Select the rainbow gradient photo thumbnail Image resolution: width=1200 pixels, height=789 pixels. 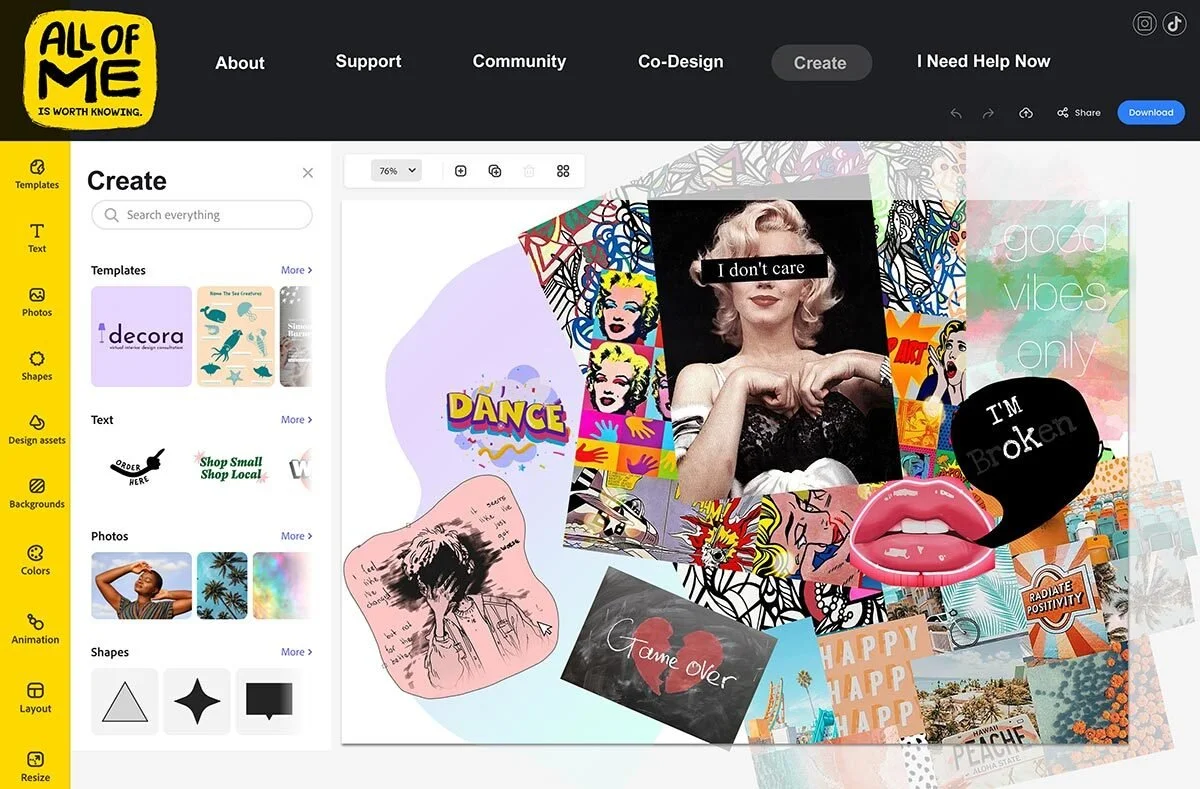[x=282, y=586]
